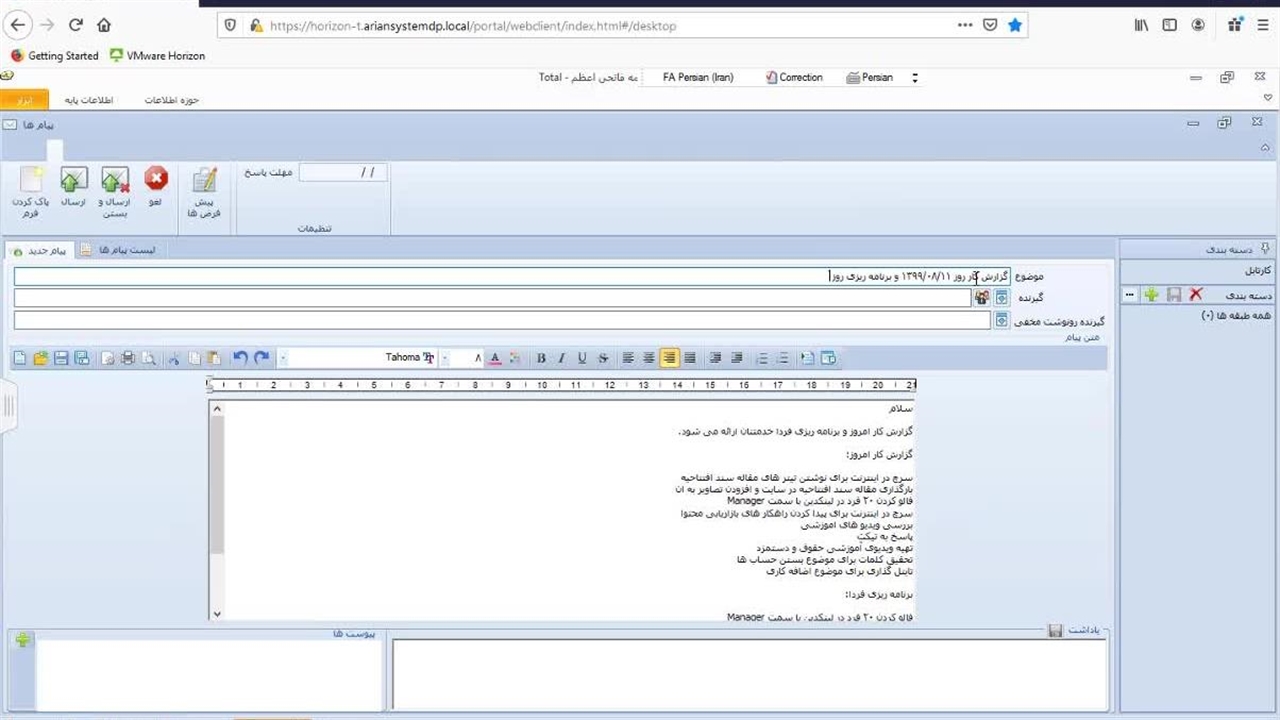The height and width of the screenshot is (720, 1280).
Task: Open the Tahoma font name dropdown
Action: (284, 358)
